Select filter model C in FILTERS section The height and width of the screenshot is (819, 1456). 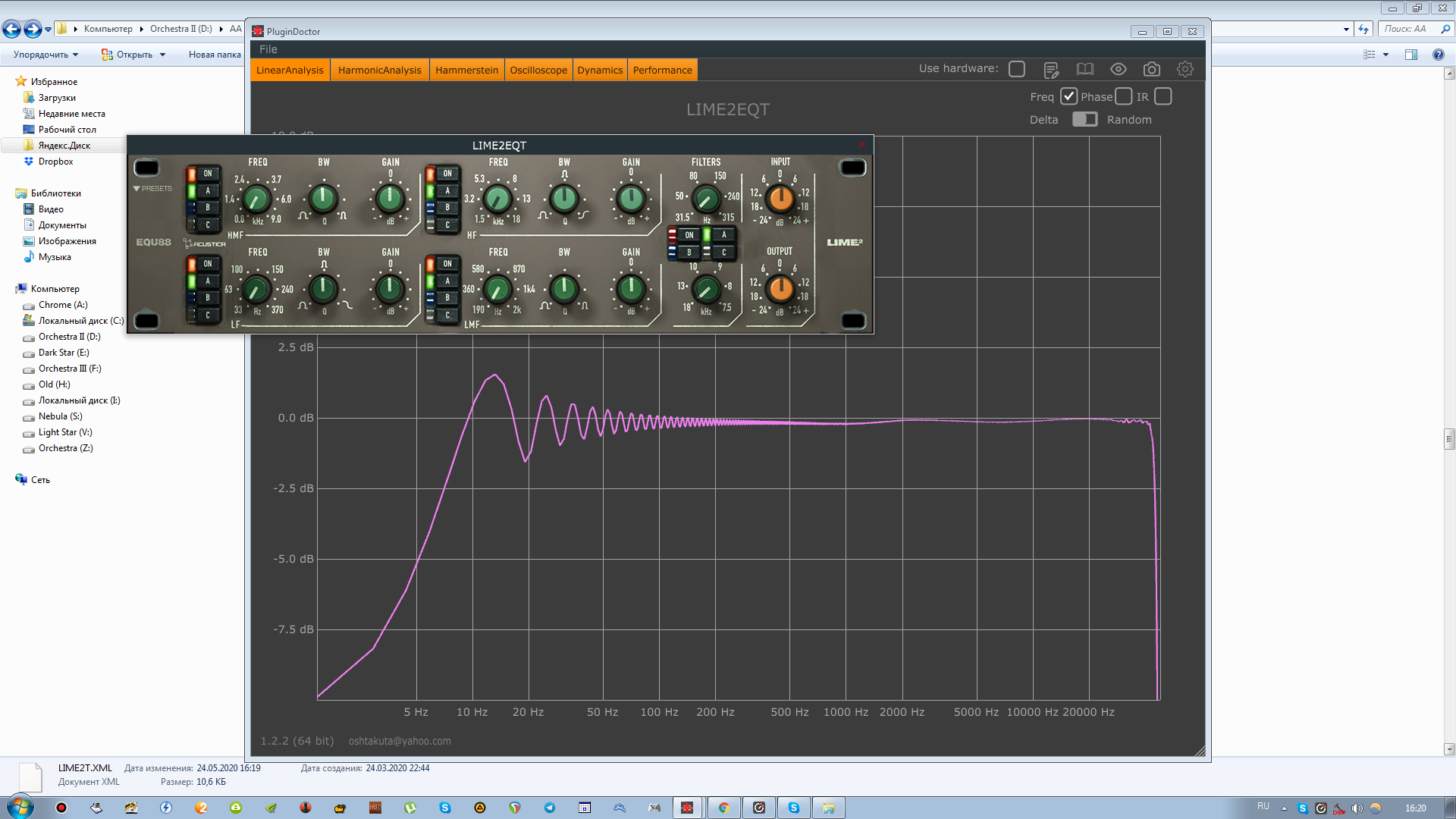pyautogui.click(x=724, y=253)
